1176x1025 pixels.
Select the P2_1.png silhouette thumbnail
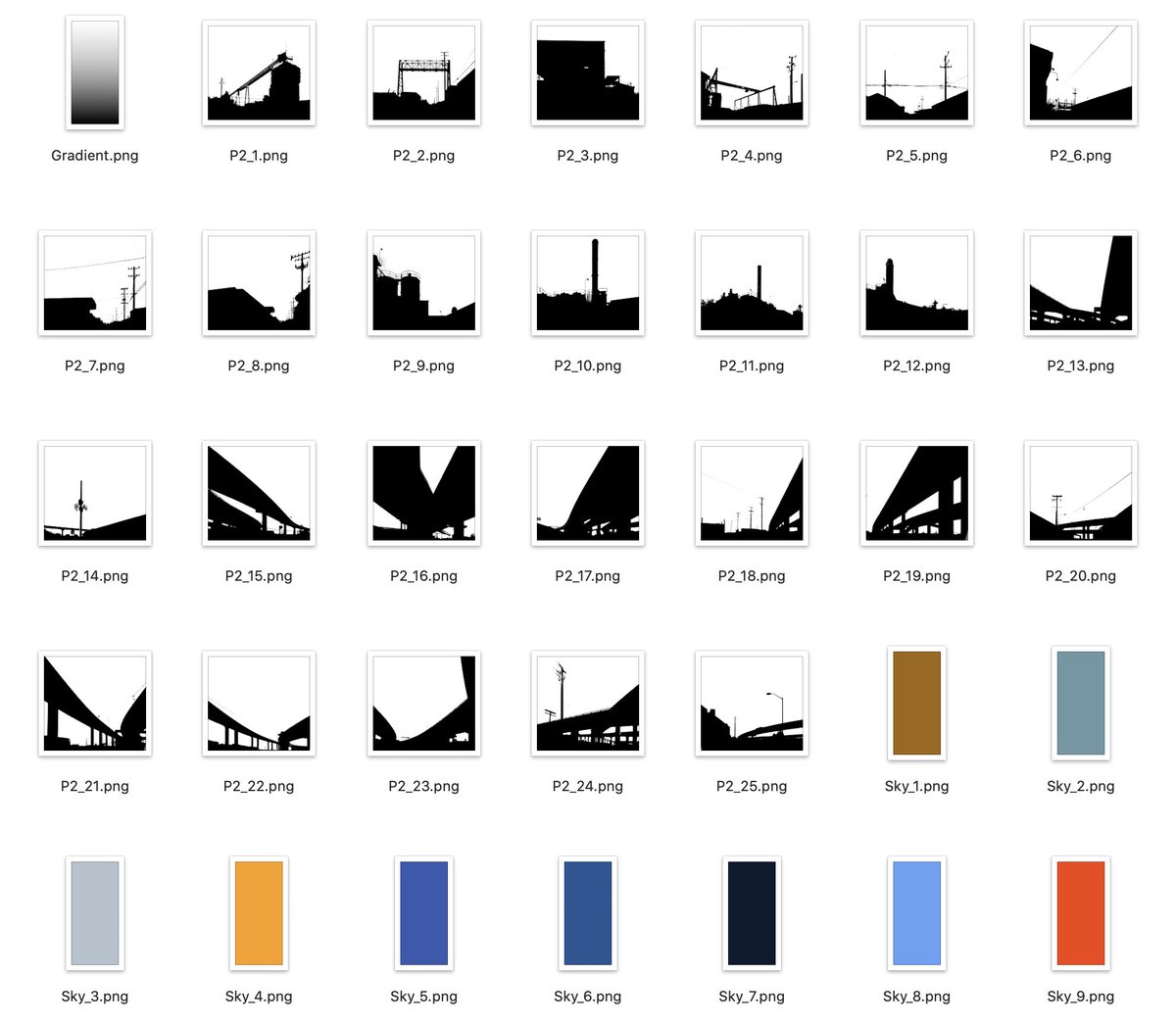point(259,73)
